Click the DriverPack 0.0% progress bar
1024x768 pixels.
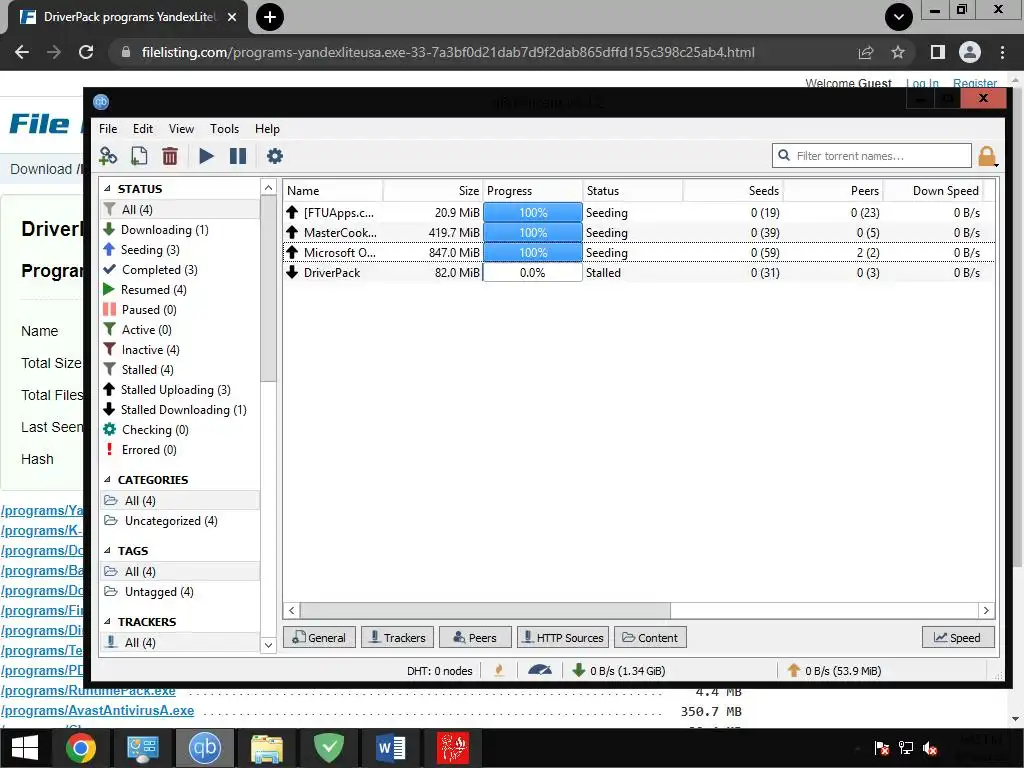533,273
